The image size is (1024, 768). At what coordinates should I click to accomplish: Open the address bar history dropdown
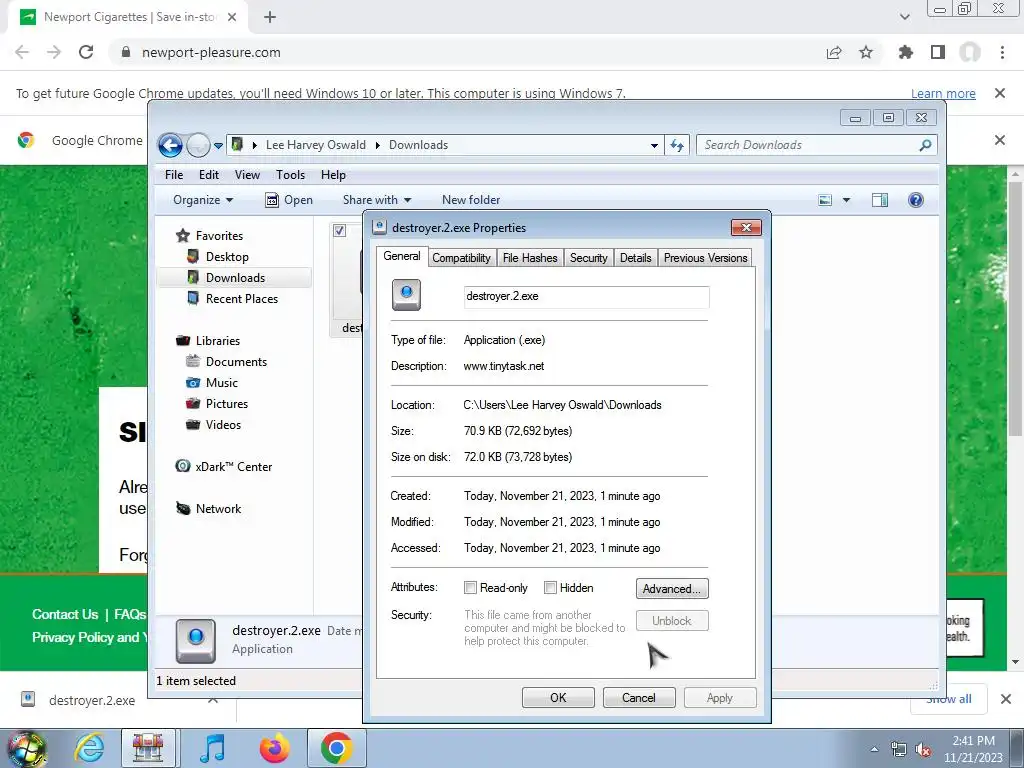click(654, 146)
